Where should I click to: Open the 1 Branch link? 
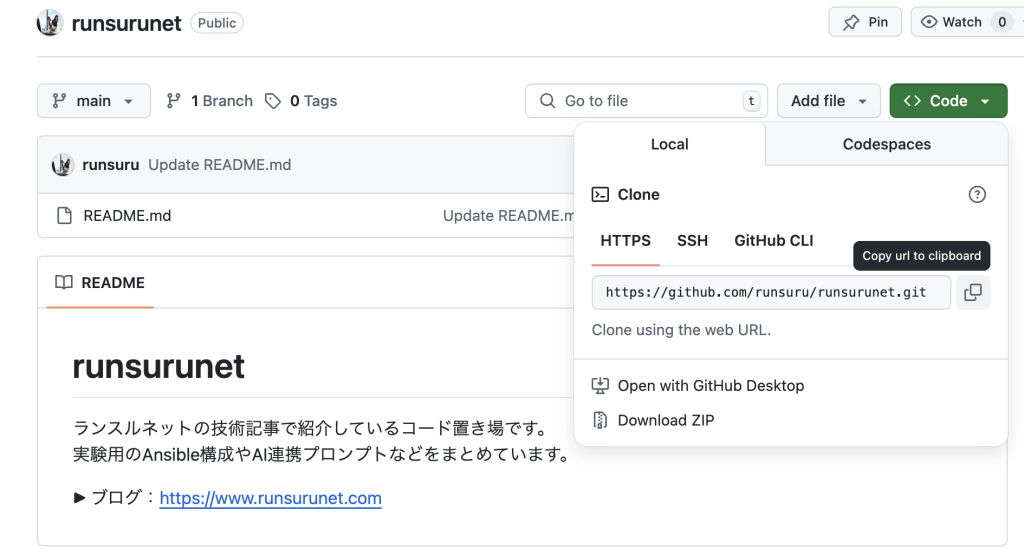click(x=210, y=101)
